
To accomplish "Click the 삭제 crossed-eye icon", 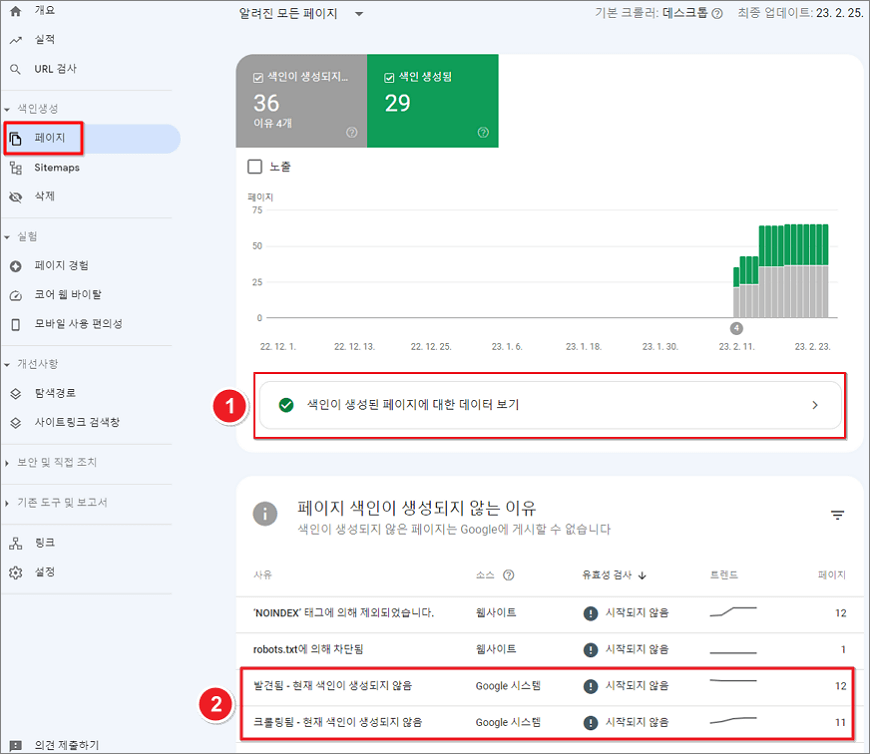I will 16,197.
